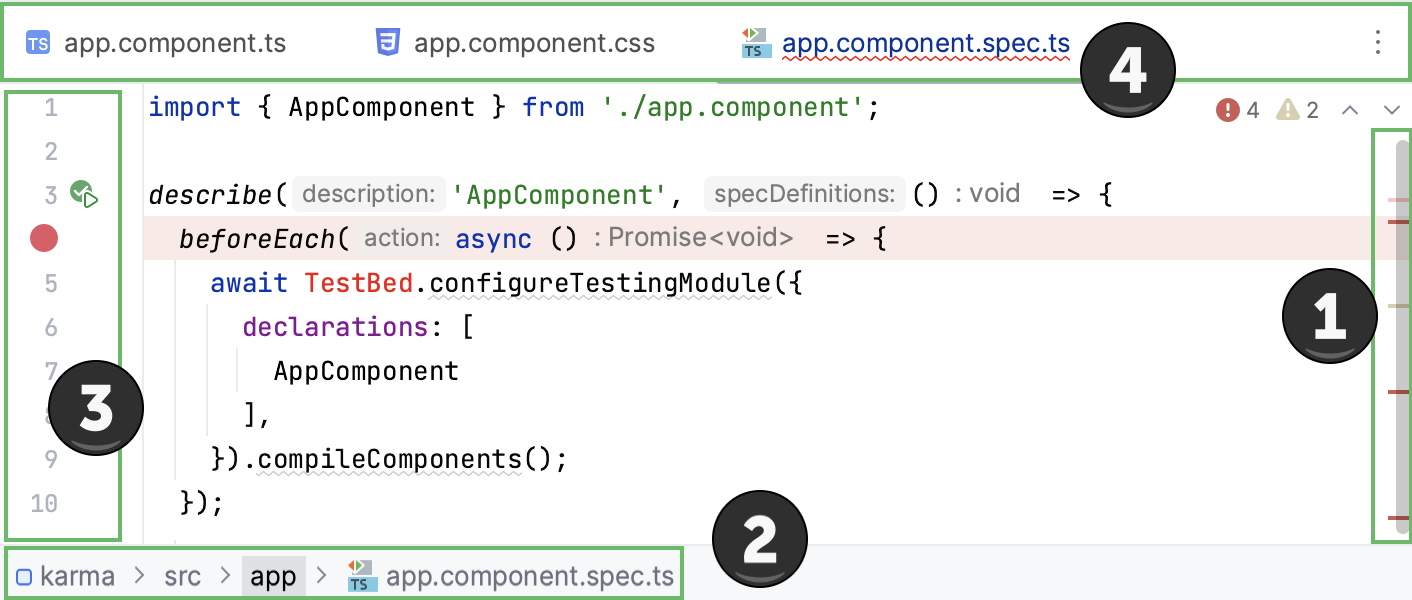Click the run test icon beside describe
This screenshot has height=600, width=1412.
coord(84,194)
